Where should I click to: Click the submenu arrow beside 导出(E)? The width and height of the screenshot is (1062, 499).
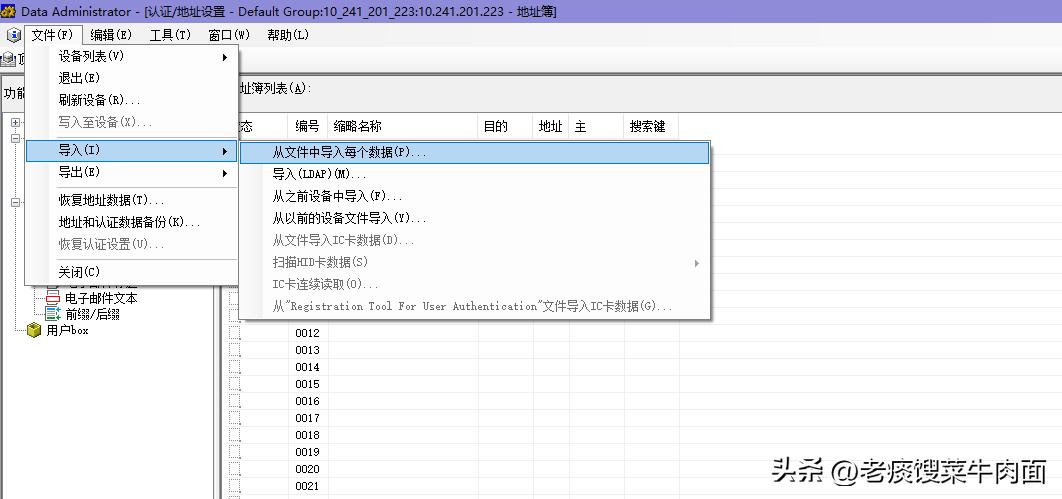(224, 173)
